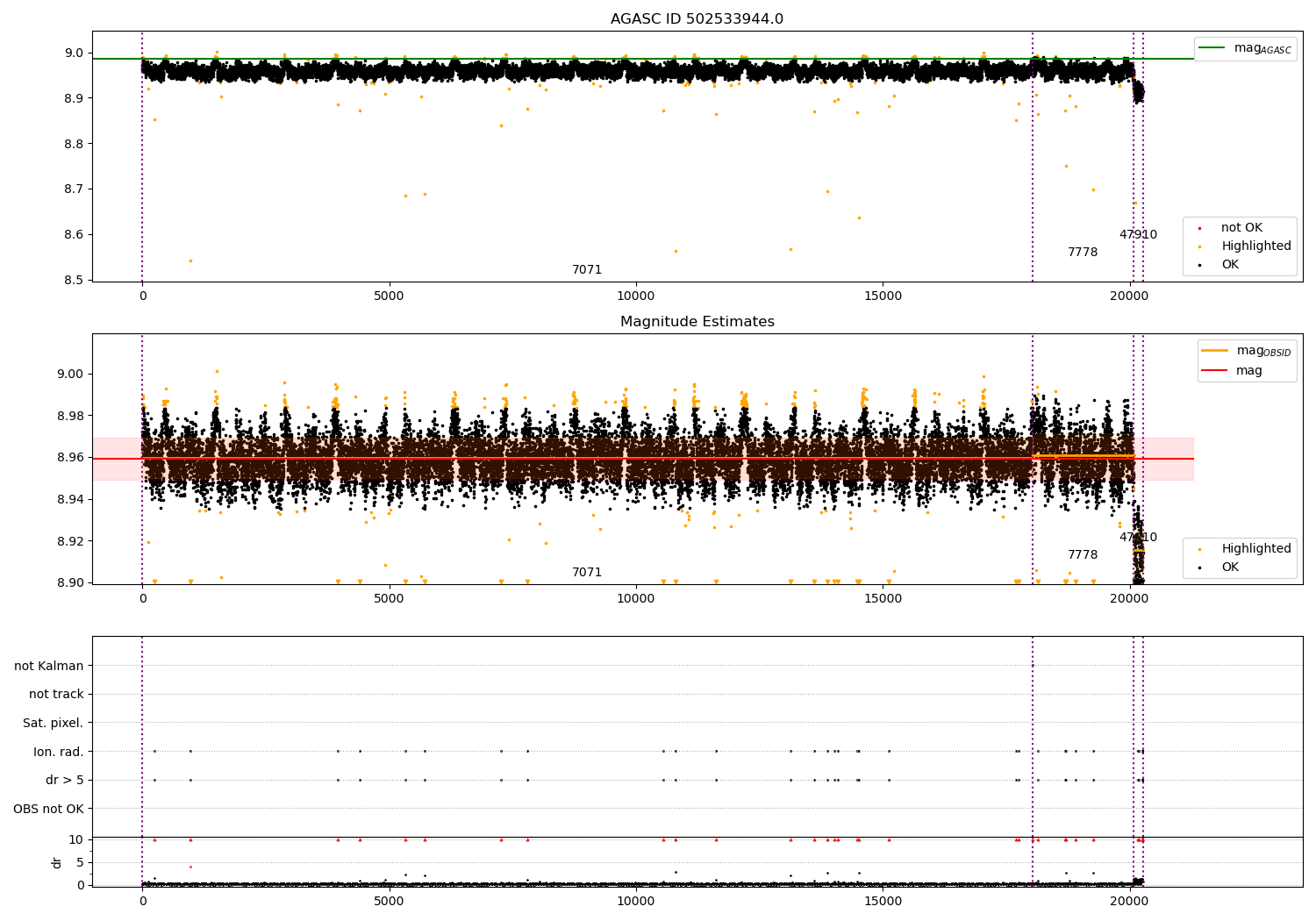Click the 'dr' y-axis label

click(57, 862)
